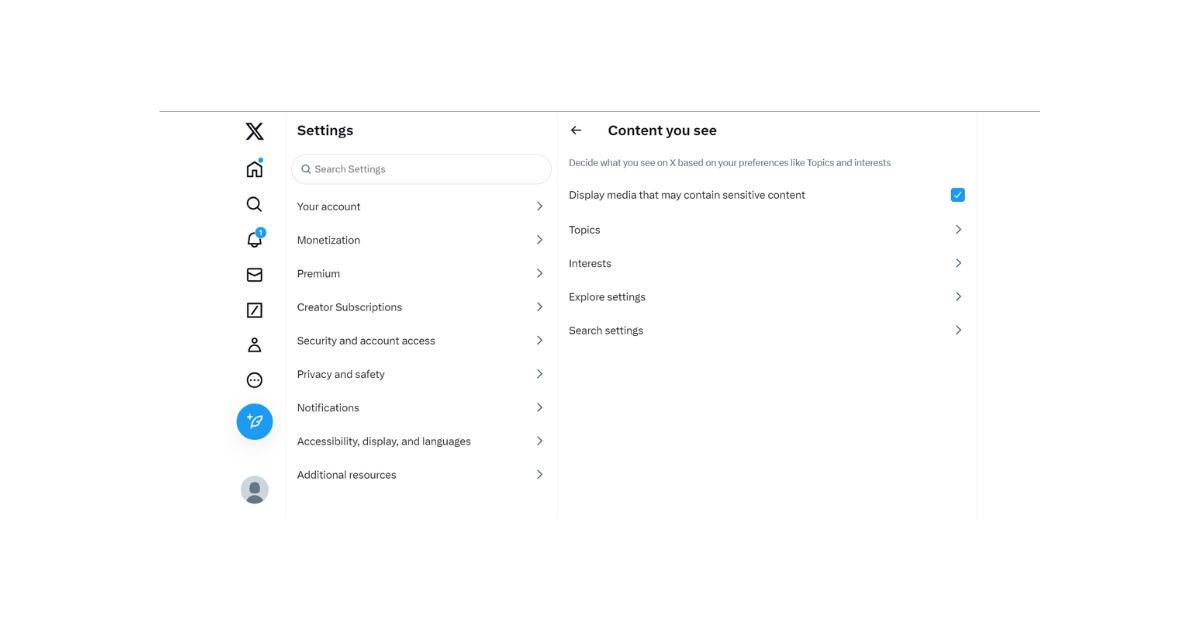Screen dimensions: 1200x630
Task: Uncheck Display media with sensitive content
Action: tap(958, 195)
